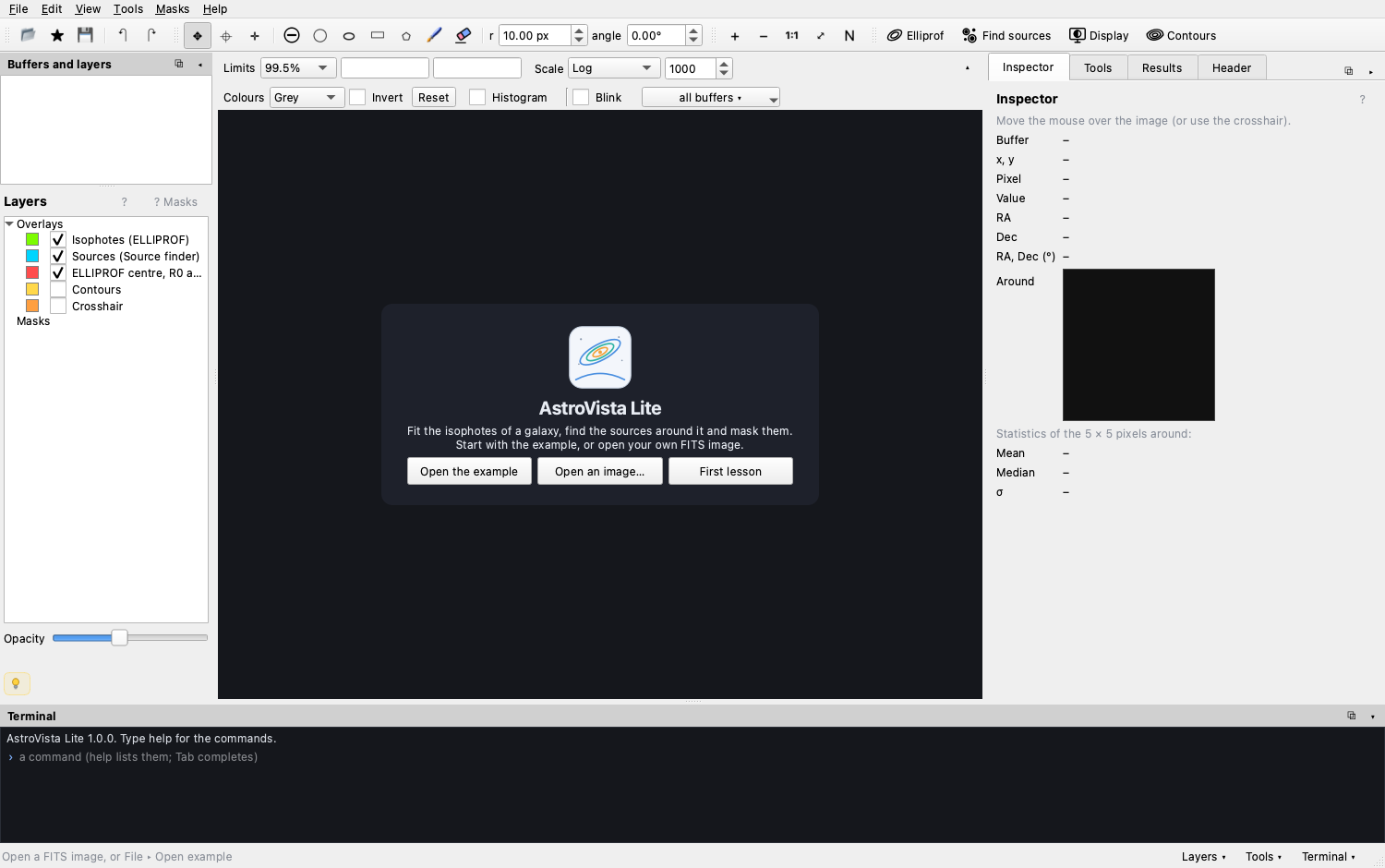Click the open folder icon in the toolbar
Viewport: 1385px width, 868px height.
29,35
